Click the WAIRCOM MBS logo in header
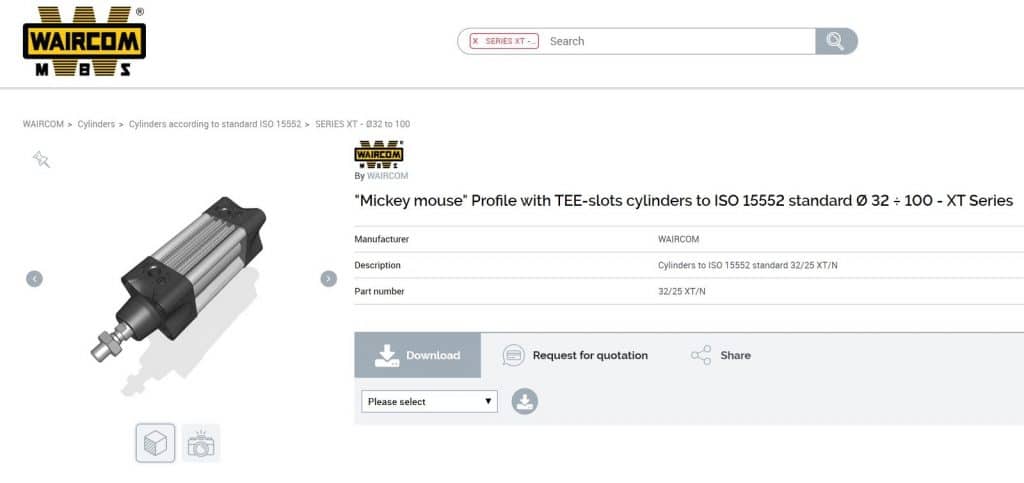Screen dimensions: 1024x483 [84, 41]
